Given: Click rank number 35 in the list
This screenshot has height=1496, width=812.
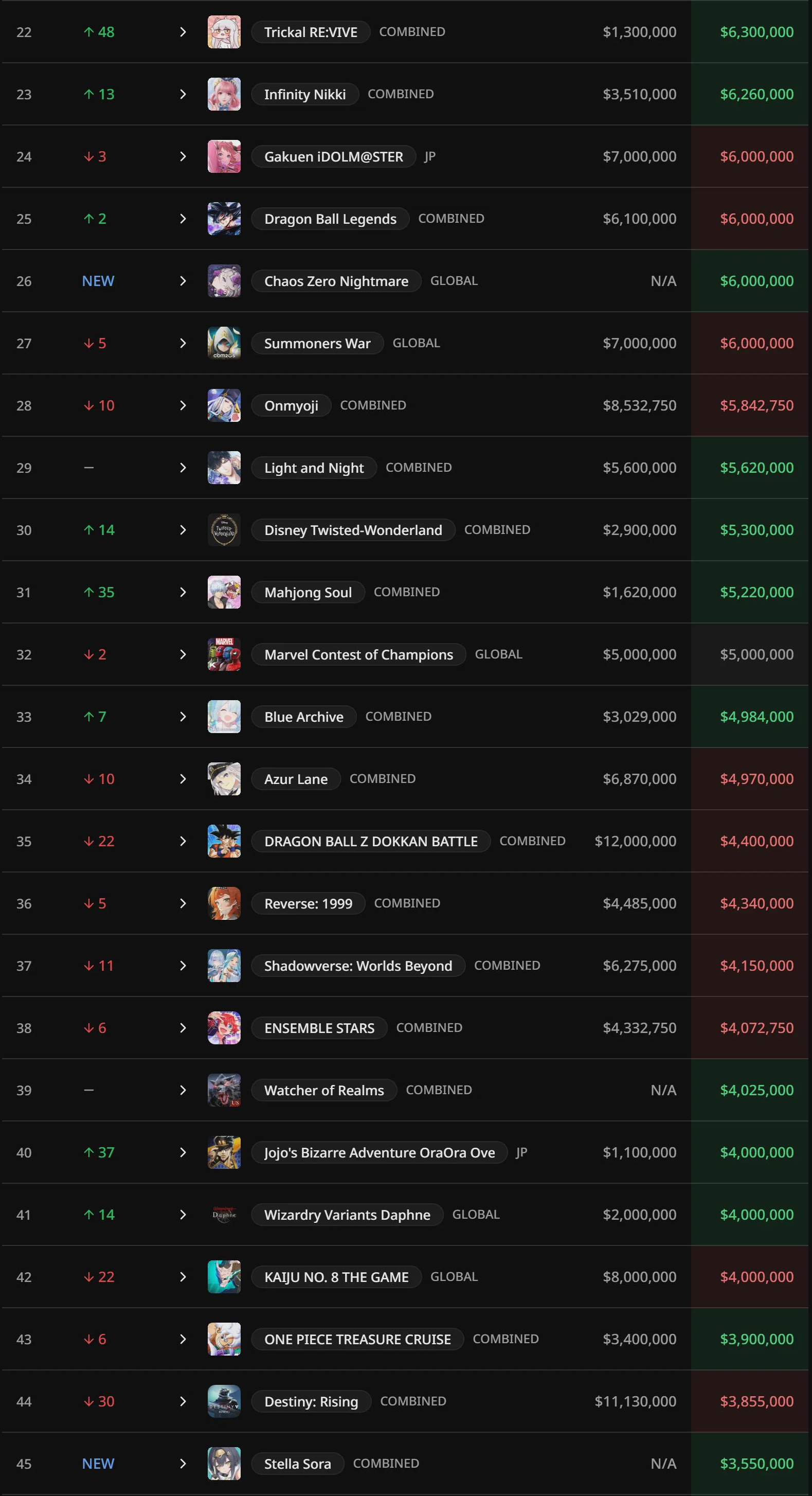Looking at the screenshot, I should [24, 841].
